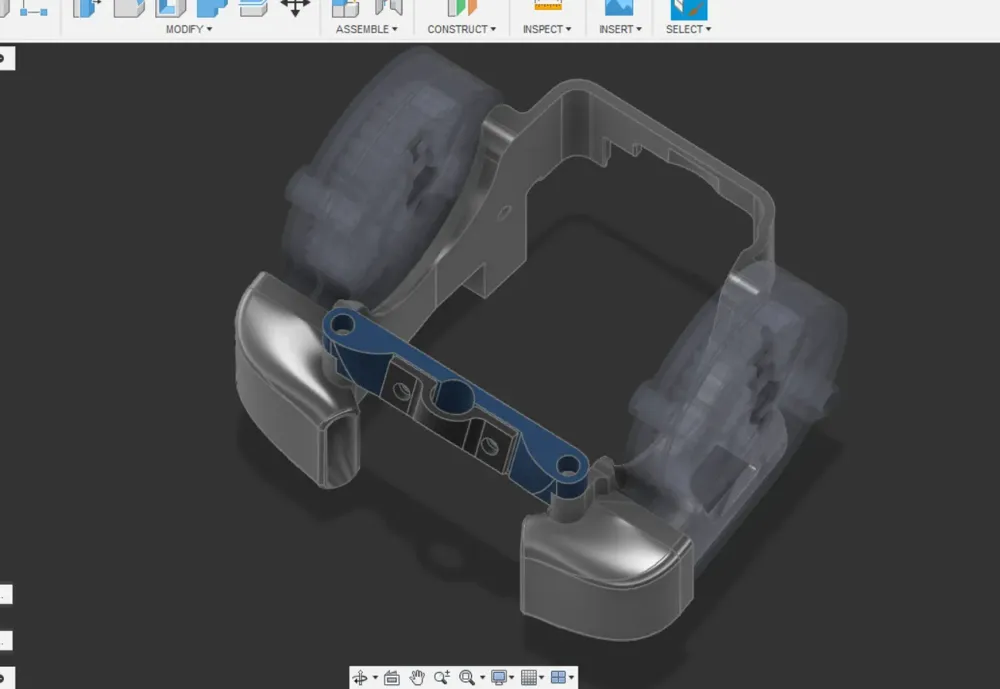
Task: Open the MODIFY dropdown menu
Action: [x=188, y=29]
